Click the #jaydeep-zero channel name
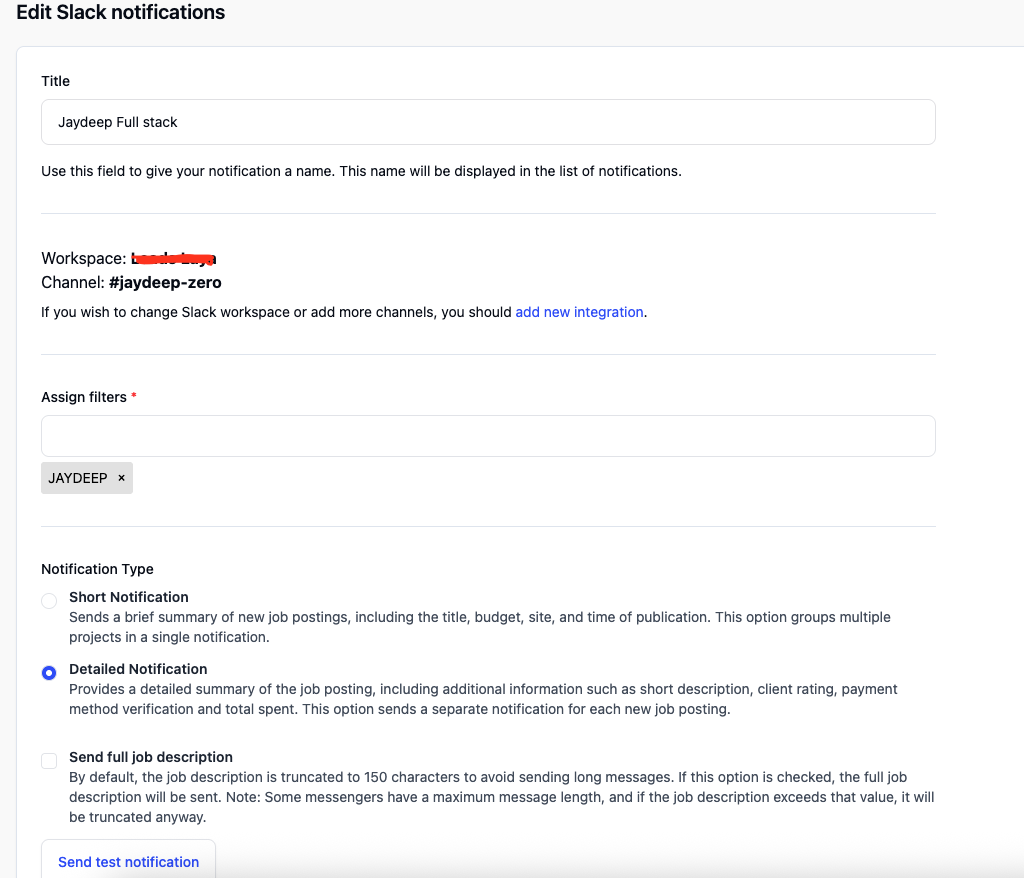Viewport: 1024px width, 878px height. click(165, 283)
